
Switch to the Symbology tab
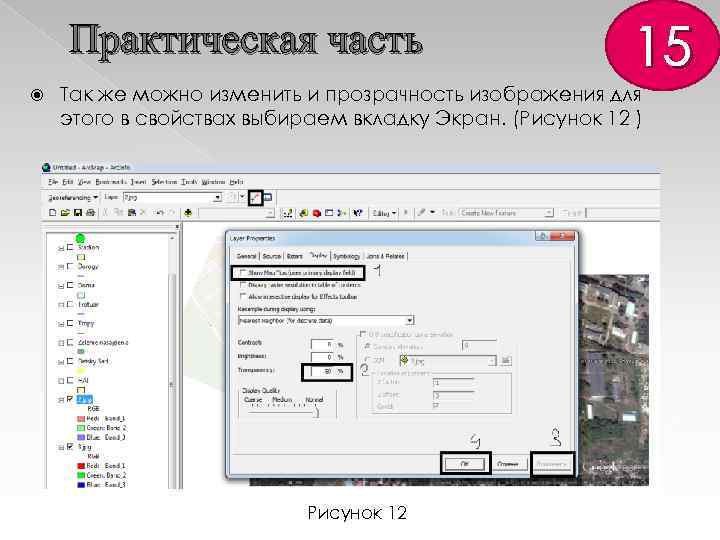click(346, 256)
